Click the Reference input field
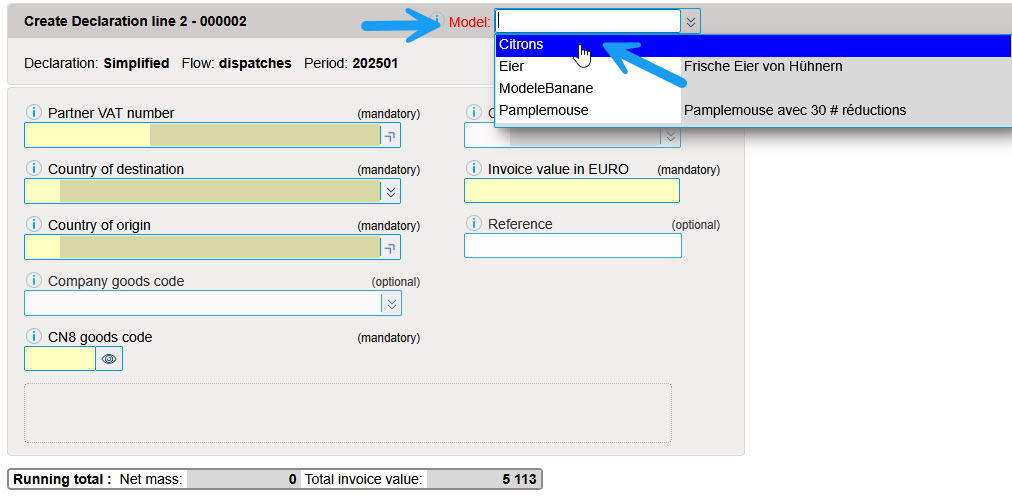1012x499 pixels. click(572, 246)
